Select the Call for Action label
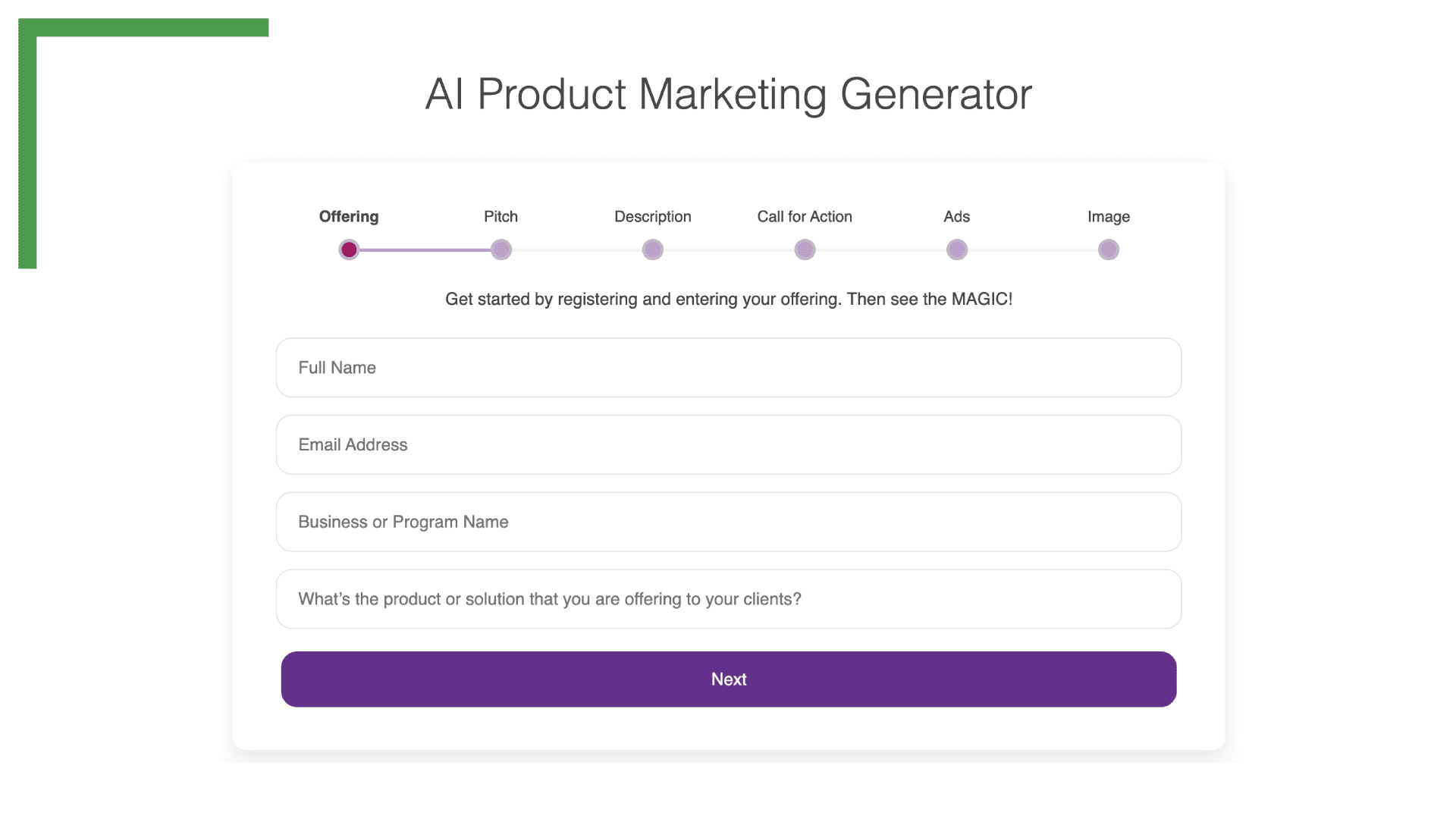The width and height of the screenshot is (1456, 819). [805, 217]
